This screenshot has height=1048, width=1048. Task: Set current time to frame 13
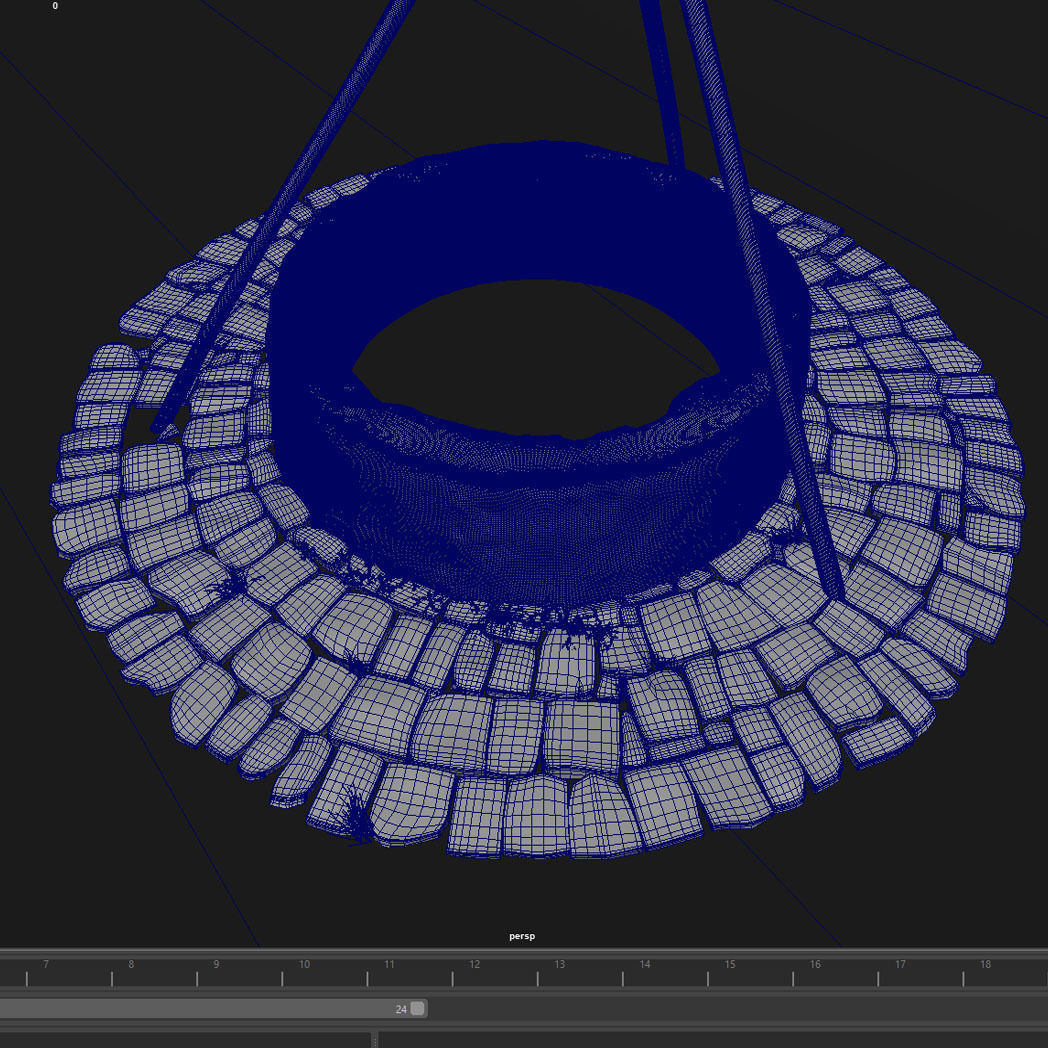(x=559, y=964)
